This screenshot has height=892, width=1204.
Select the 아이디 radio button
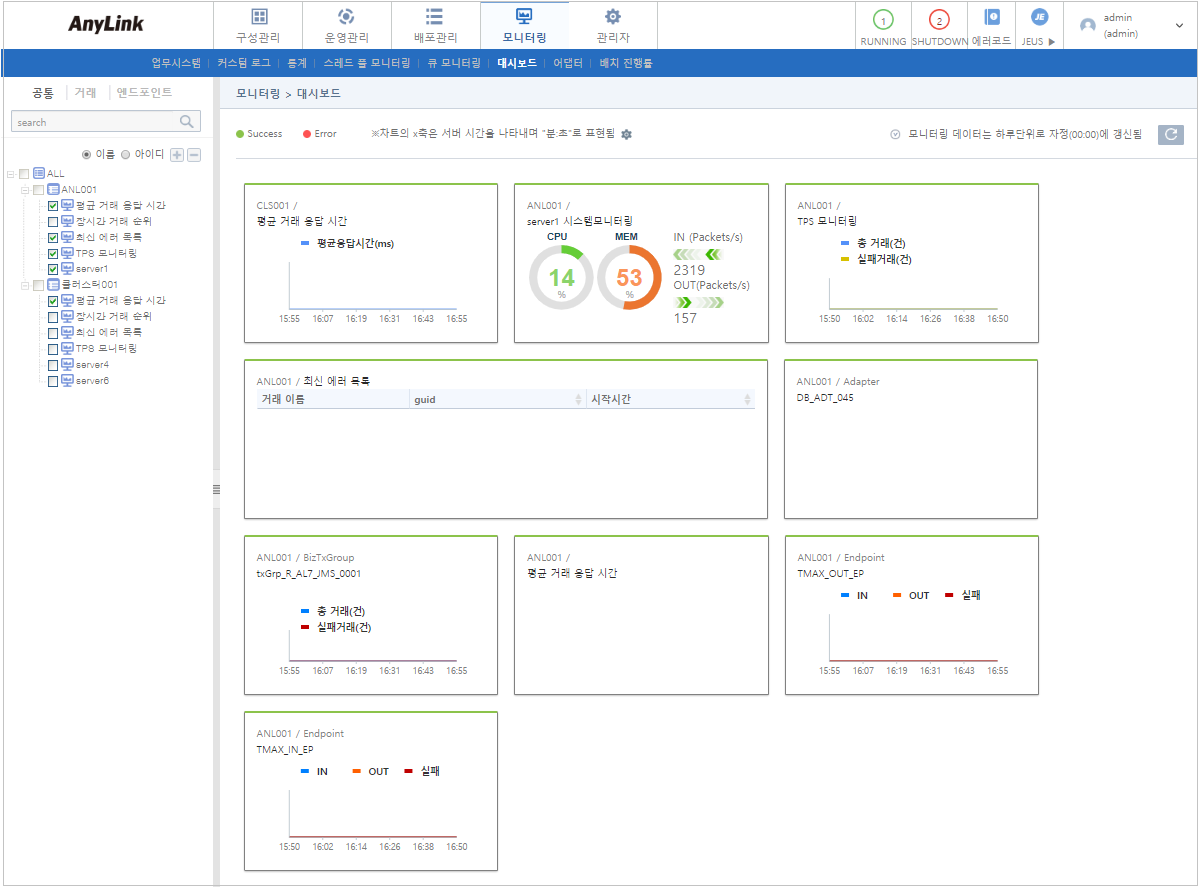click(123, 156)
